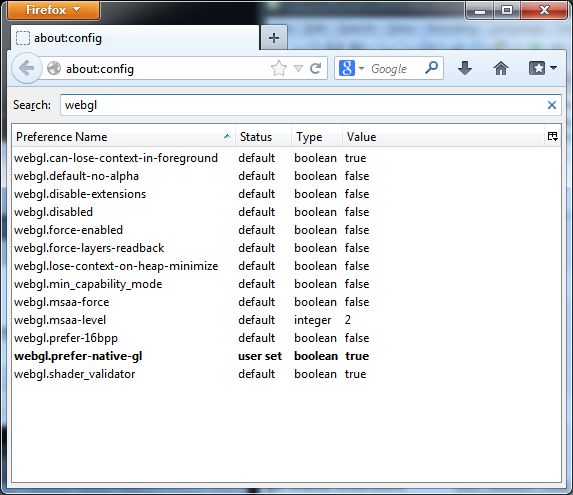Sort by the Preference Name column header
The height and width of the screenshot is (495, 573).
[x=124, y=137]
